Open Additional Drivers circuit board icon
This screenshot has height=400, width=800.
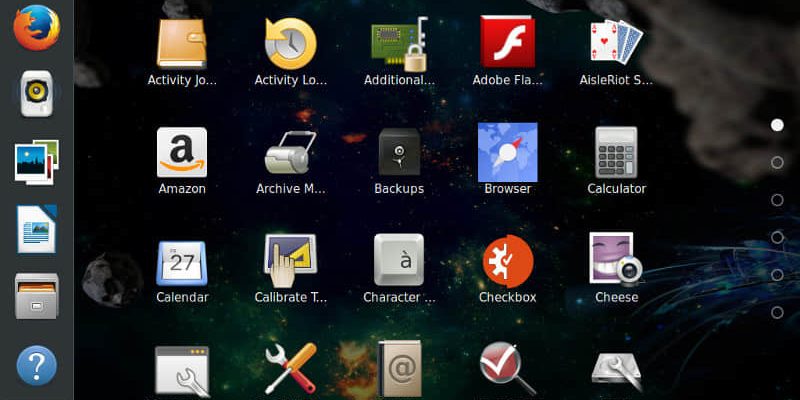[399, 44]
